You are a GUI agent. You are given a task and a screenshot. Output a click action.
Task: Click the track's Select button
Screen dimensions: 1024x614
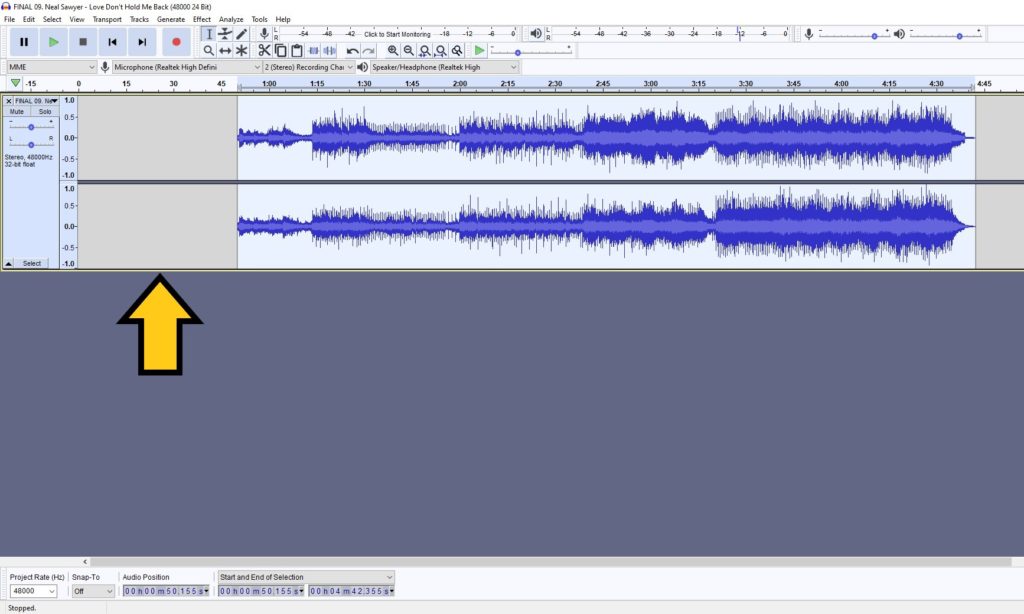pyautogui.click(x=32, y=262)
